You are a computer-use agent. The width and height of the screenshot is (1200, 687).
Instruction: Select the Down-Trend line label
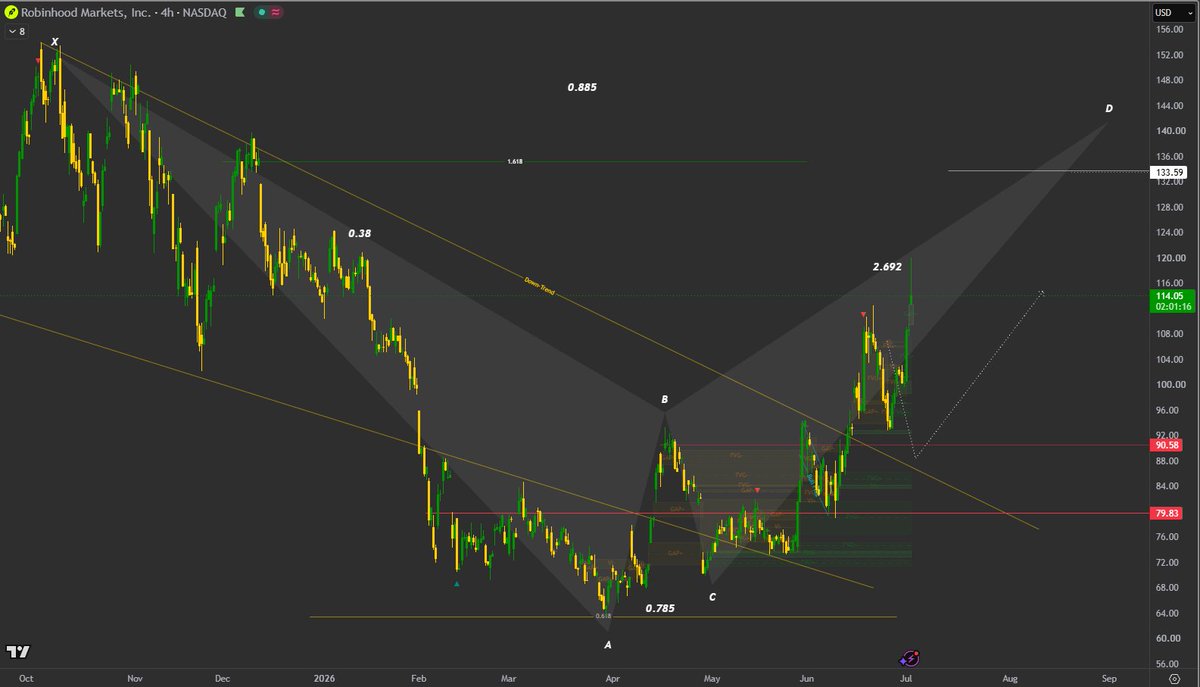(539, 285)
